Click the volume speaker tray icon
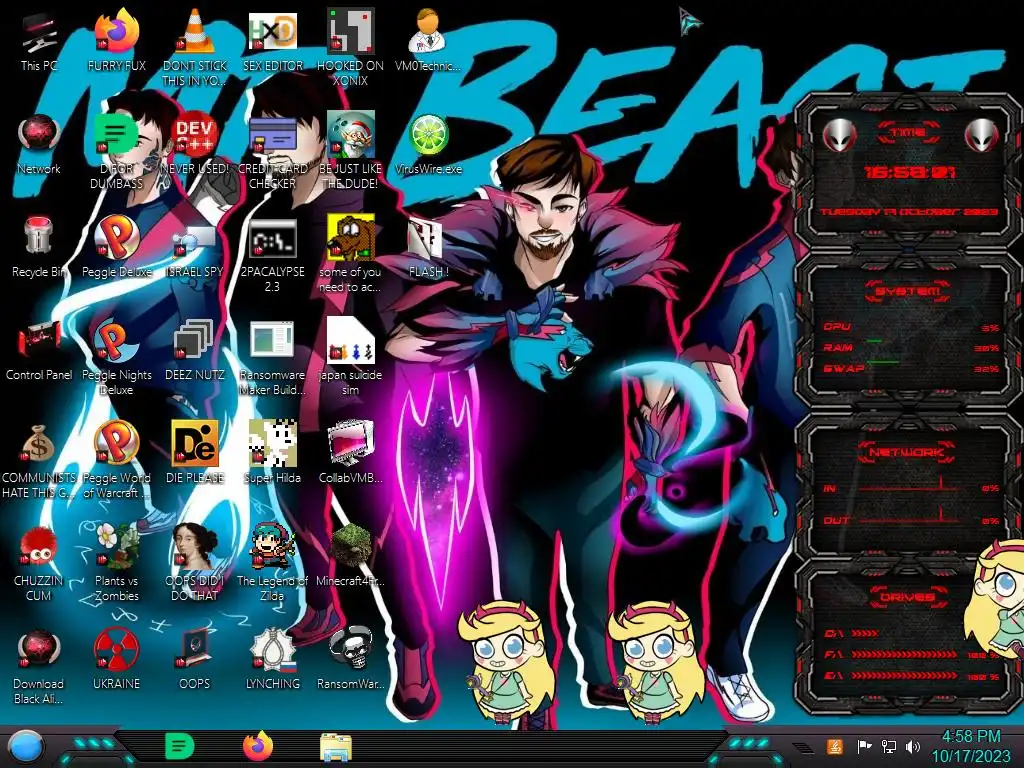This screenshot has height=768, width=1024. tap(913, 746)
